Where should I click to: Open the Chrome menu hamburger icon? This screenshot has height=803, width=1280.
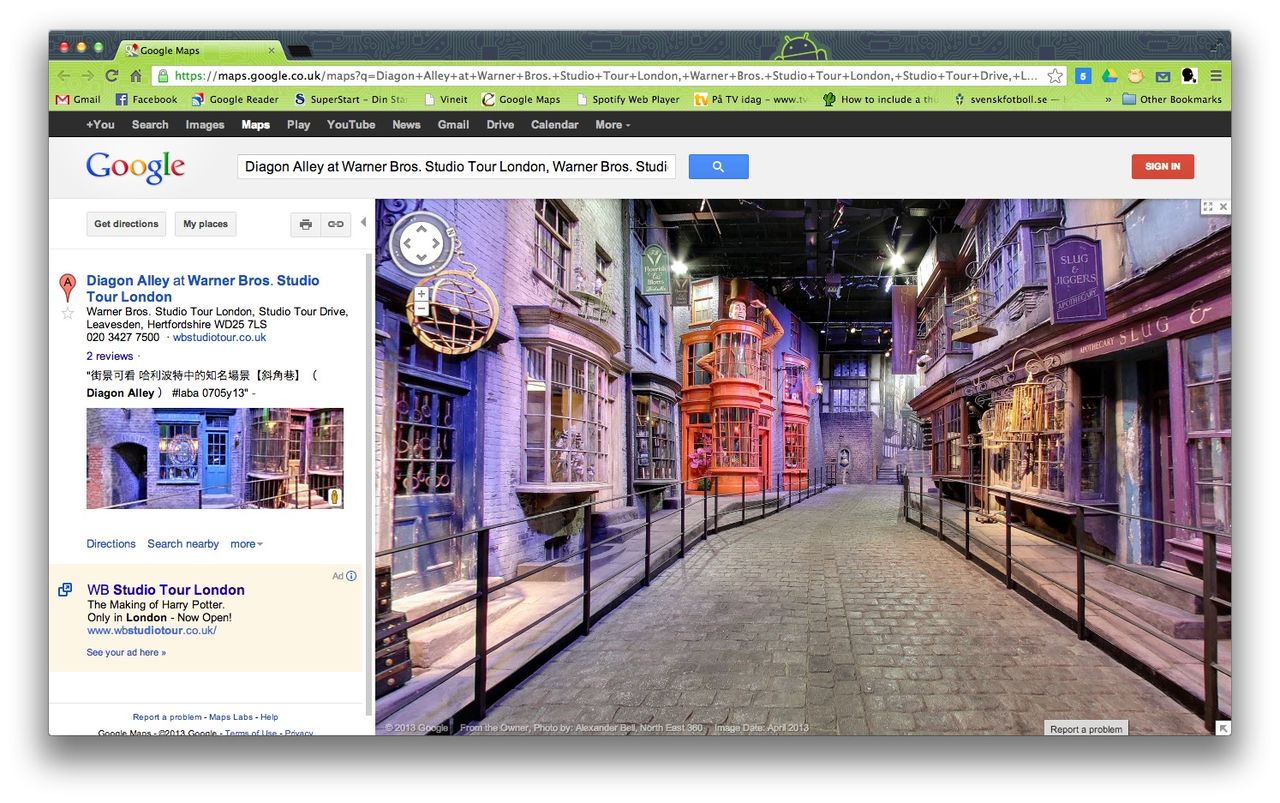pos(1216,76)
